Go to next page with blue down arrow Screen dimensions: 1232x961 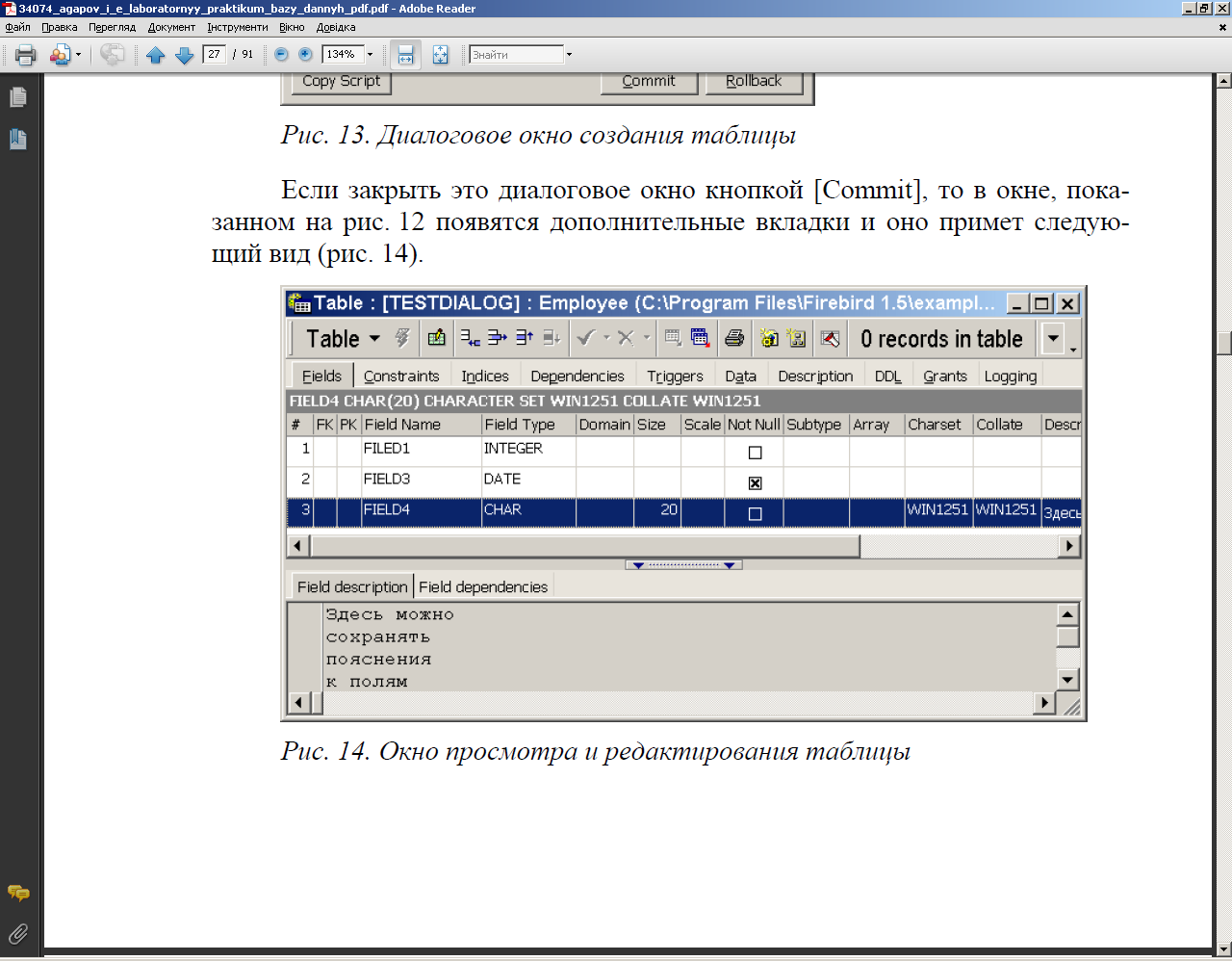click(184, 55)
